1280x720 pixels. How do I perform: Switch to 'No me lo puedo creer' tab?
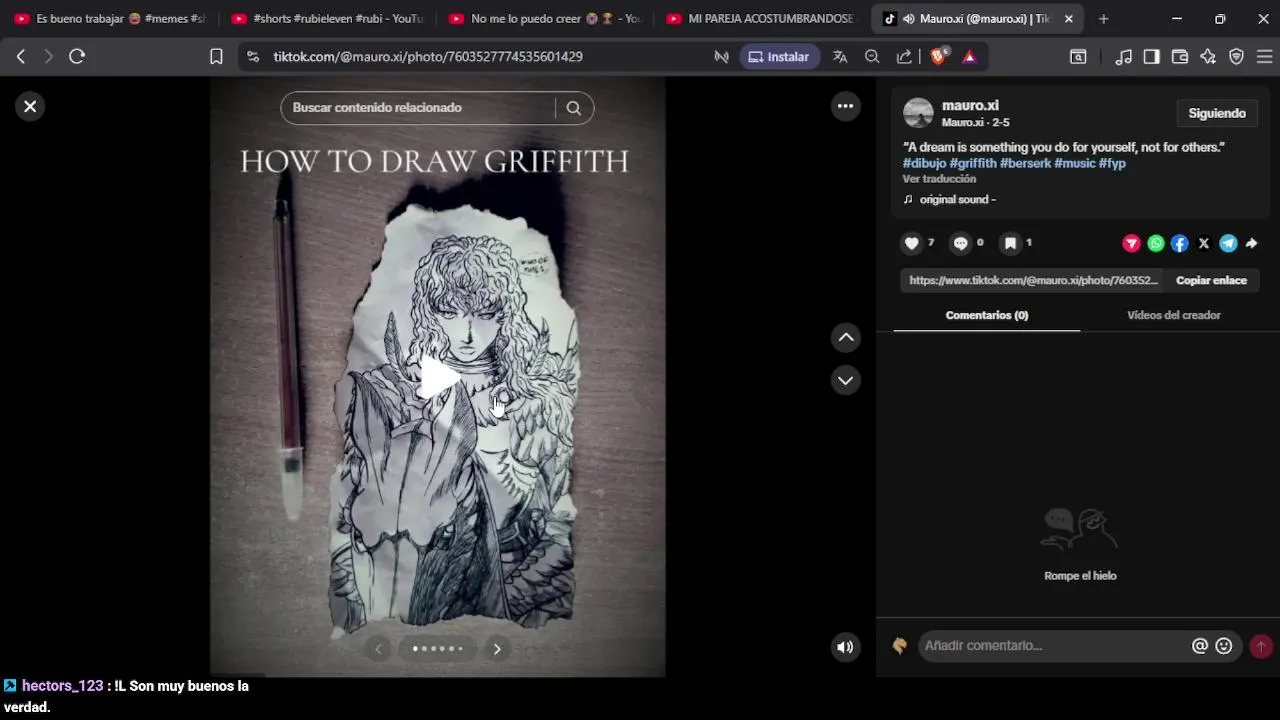point(546,19)
